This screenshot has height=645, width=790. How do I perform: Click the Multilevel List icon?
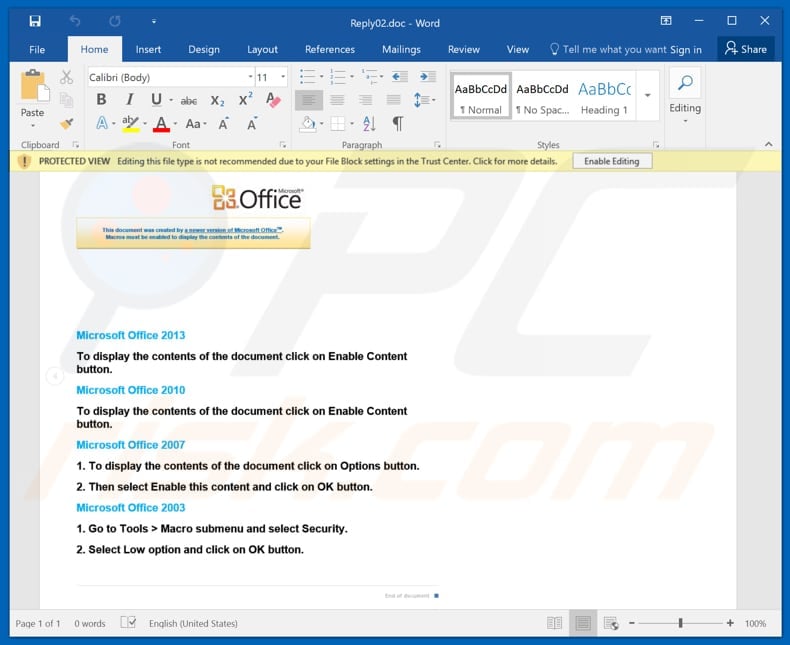click(x=369, y=77)
